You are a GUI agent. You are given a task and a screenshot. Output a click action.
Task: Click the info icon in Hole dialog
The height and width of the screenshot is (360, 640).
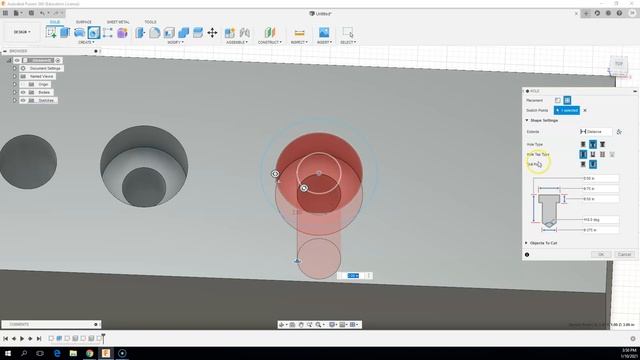point(527,255)
